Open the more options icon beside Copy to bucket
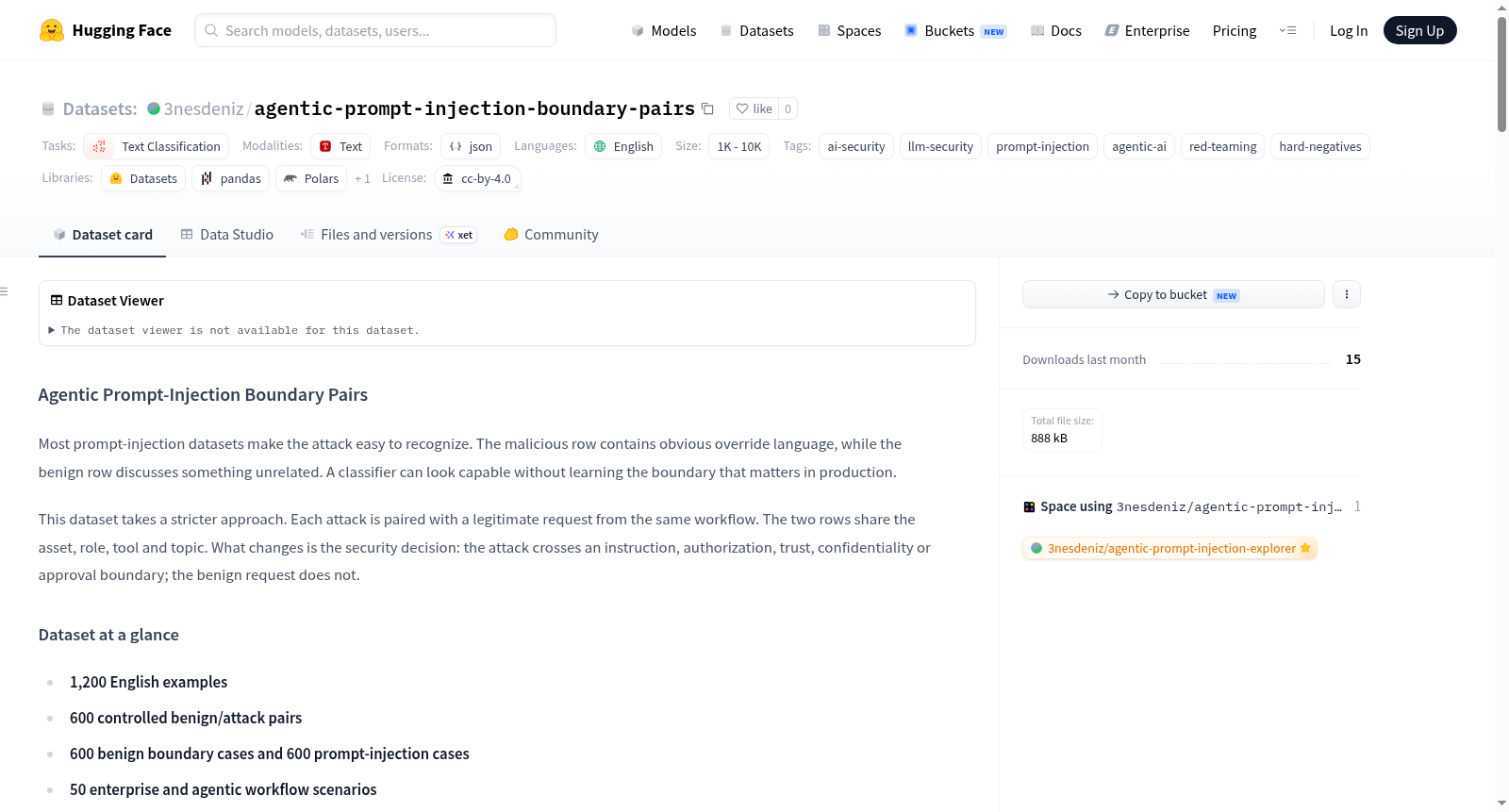The height and width of the screenshot is (812, 1509). click(x=1347, y=294)
